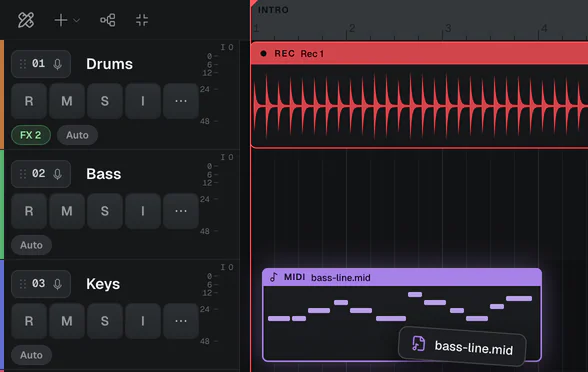Screen dimensions: 588x372
Task: Click the Bass track I O label
Action: (227, 157)
